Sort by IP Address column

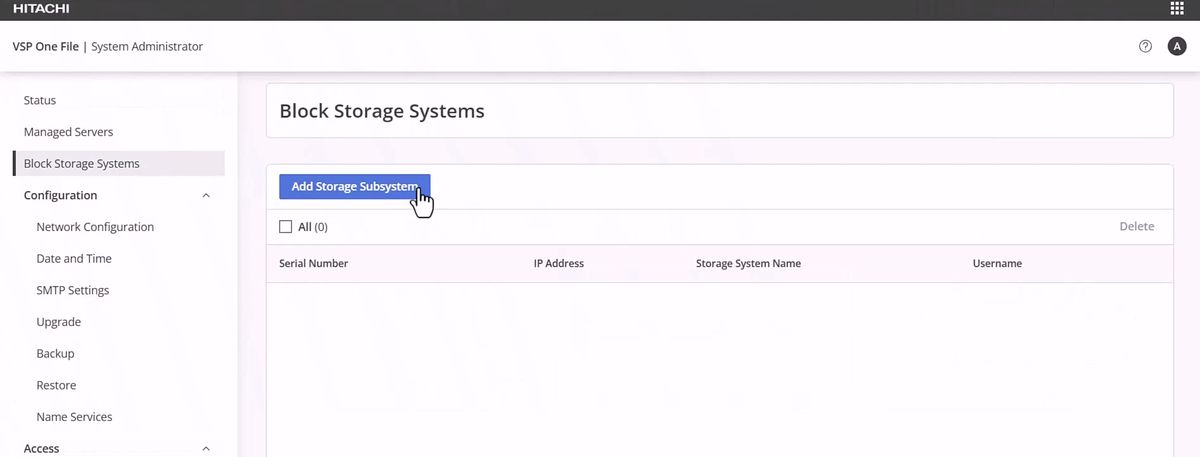coord(559,264)
